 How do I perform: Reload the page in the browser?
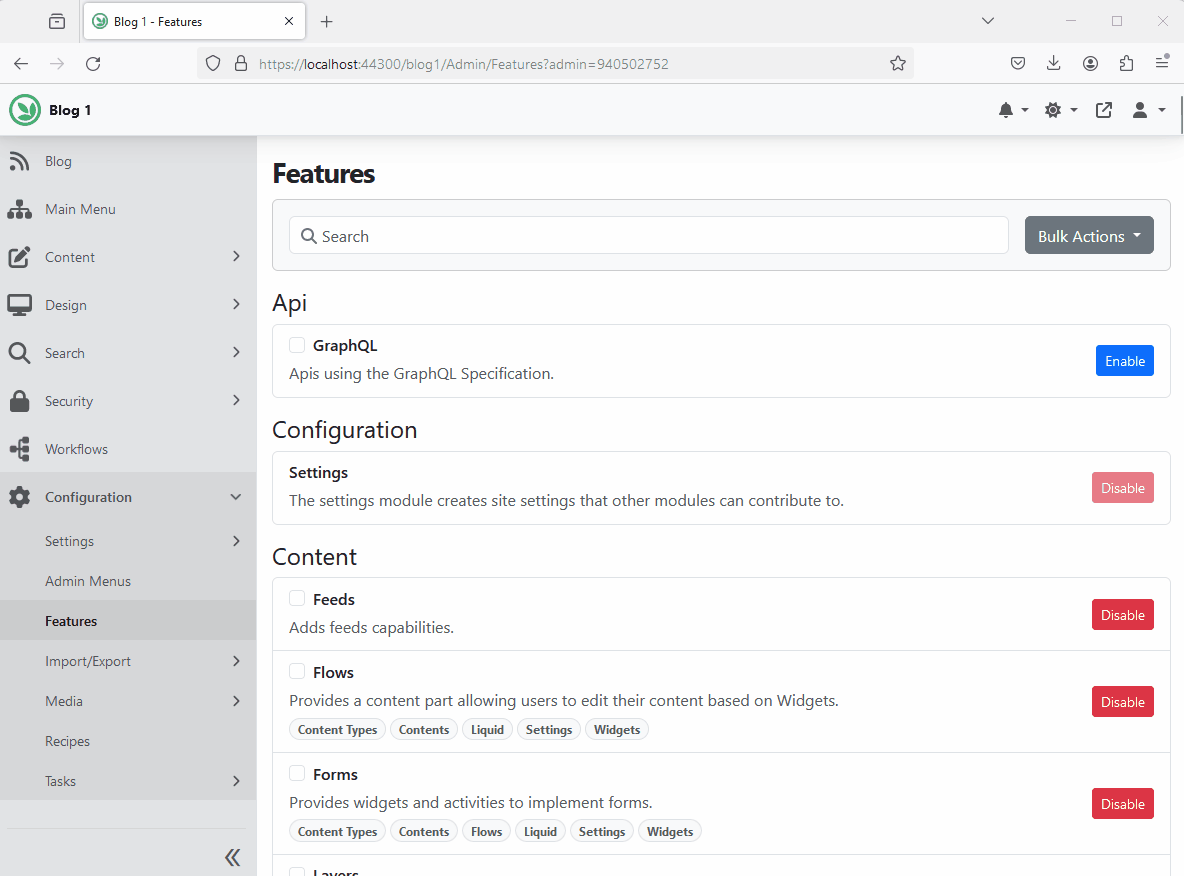[93, 63]
